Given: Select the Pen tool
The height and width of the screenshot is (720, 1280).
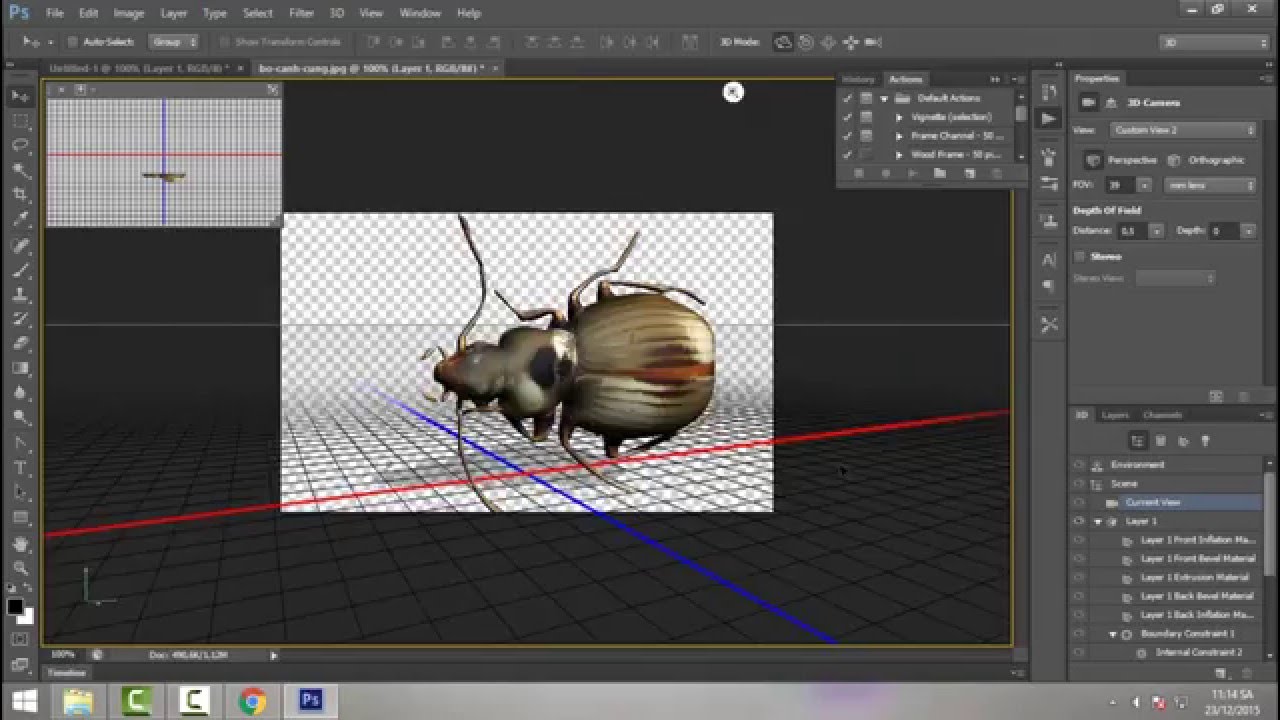Looking at the screenshot, I should pyautogui.click(x=20, y=443).
